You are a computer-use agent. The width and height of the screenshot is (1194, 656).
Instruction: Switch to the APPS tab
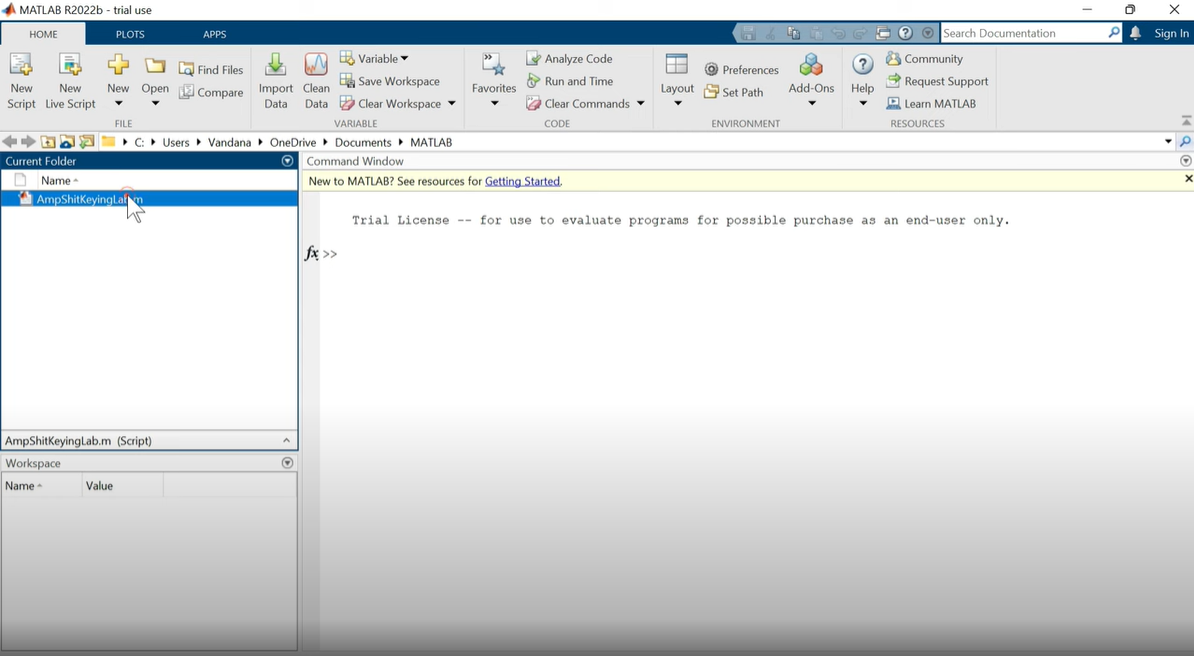point(215,34)
